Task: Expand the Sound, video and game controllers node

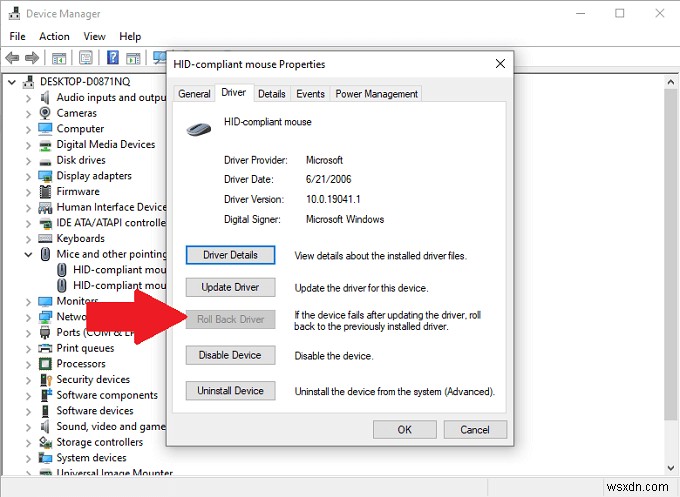Action: (28, 428)
